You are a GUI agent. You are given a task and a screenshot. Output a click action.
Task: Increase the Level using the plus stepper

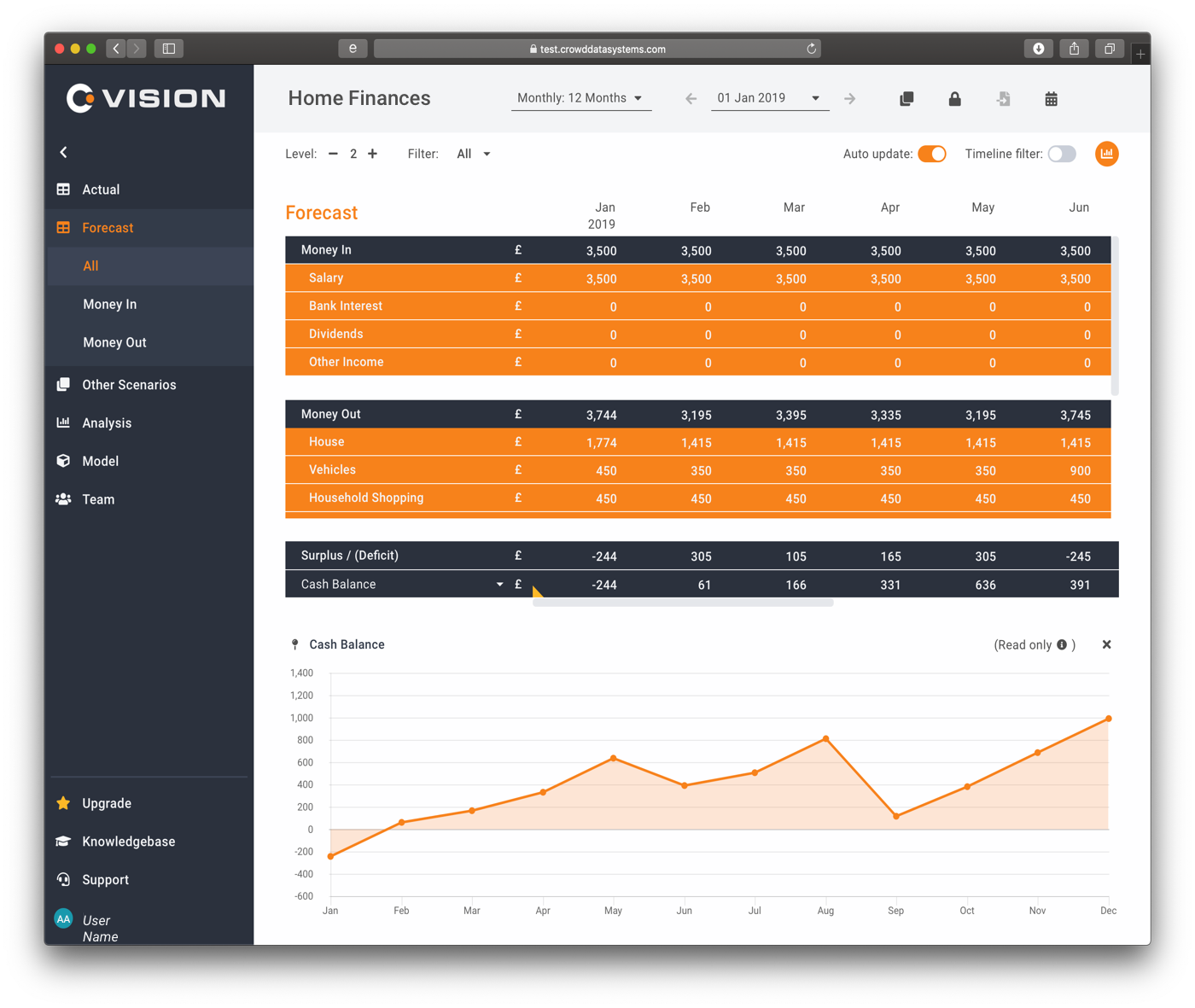[372, 154]
